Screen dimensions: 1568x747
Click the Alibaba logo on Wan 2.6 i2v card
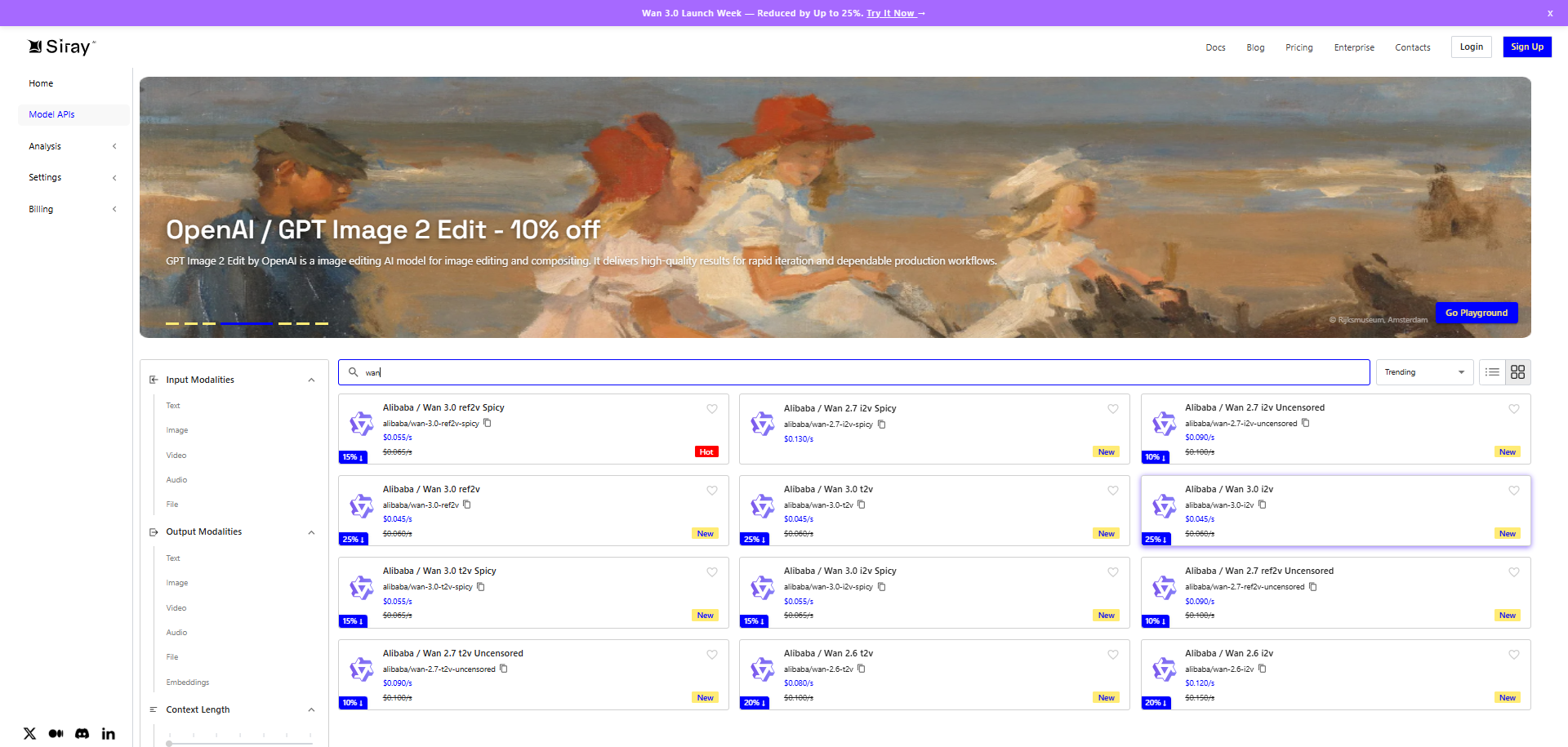click(x=1164, y=670)
